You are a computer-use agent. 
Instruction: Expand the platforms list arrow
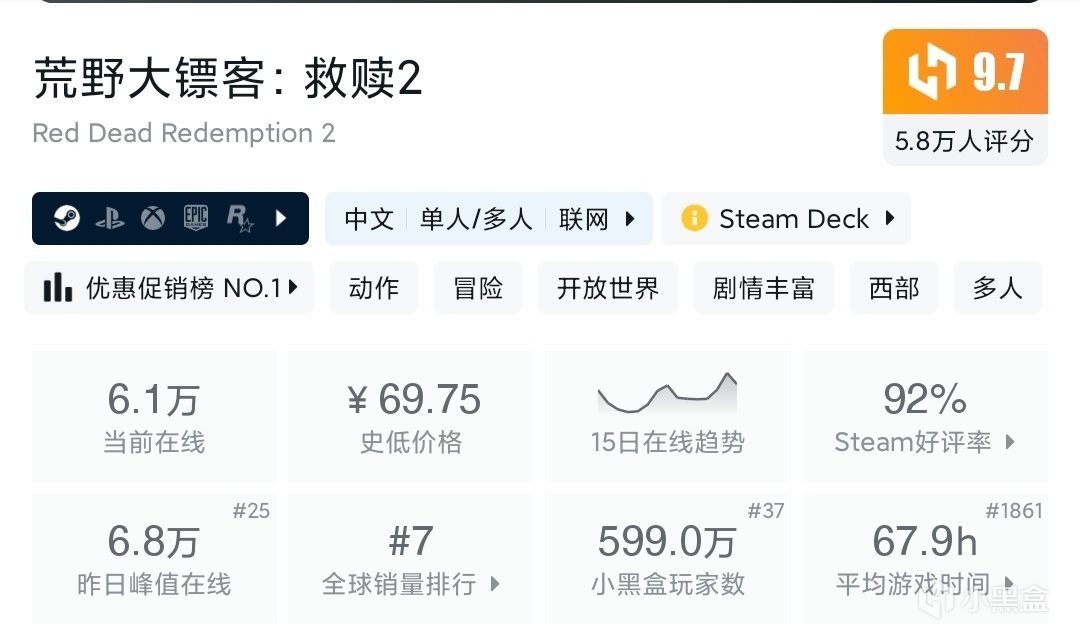(x=281, y=218)
